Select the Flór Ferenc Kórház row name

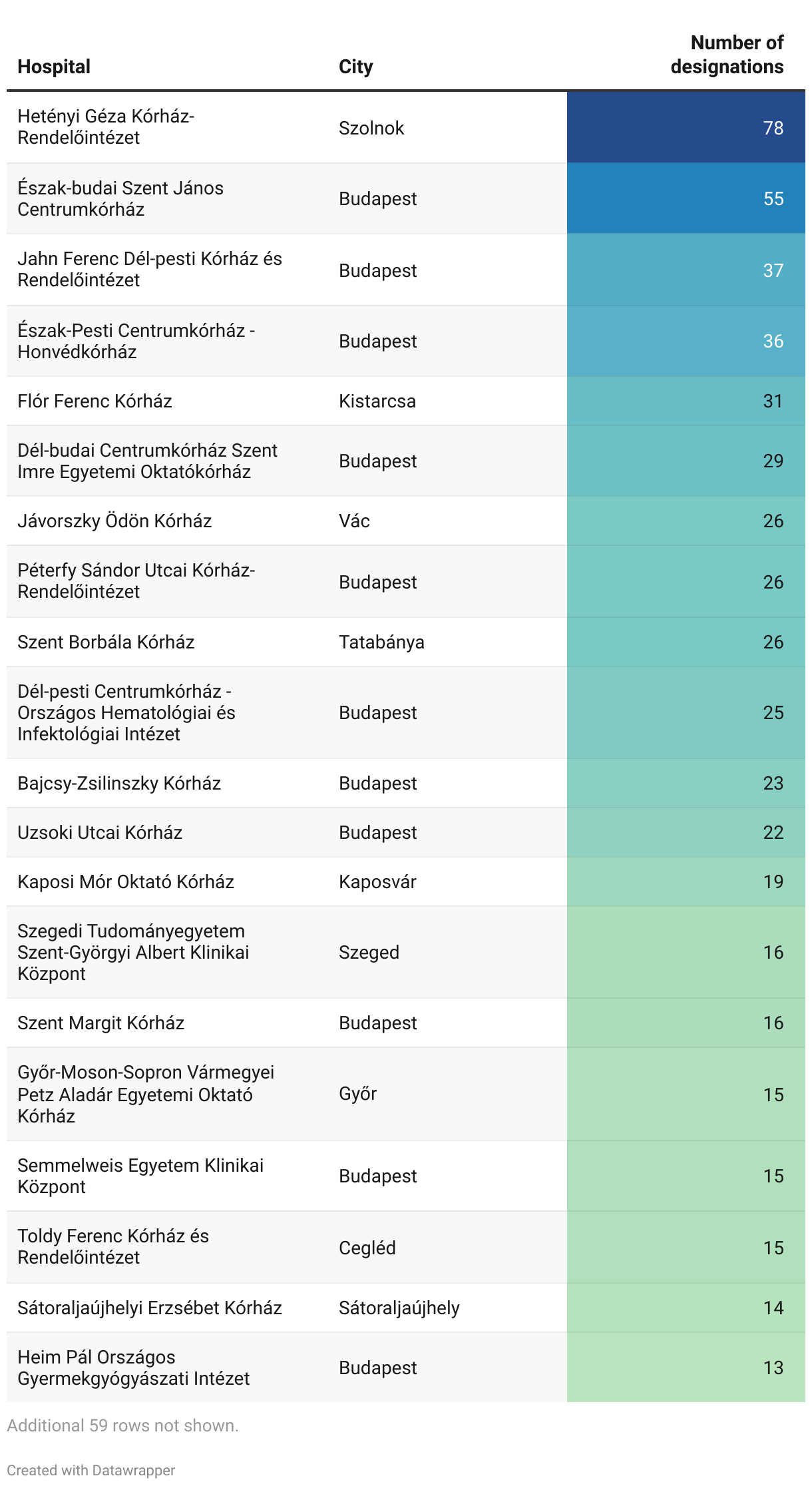95,401
